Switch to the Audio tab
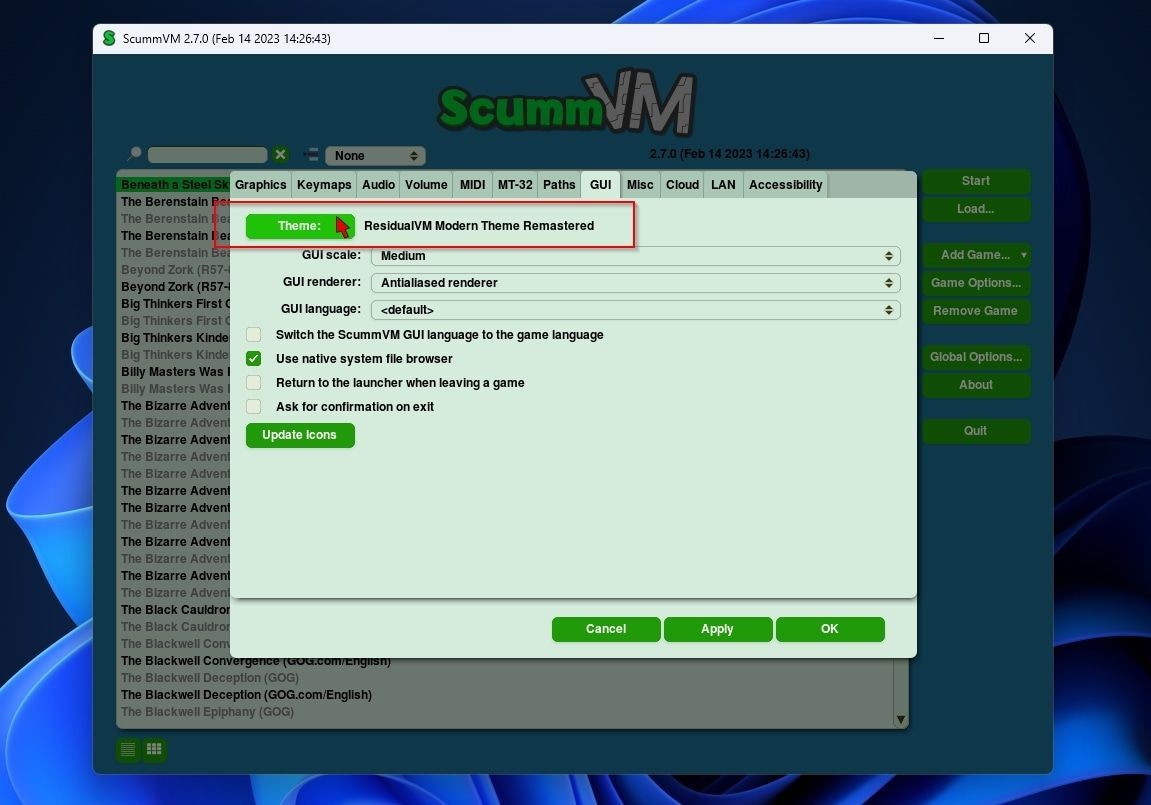The image size is (1151, 805). (x=378, y=185)
